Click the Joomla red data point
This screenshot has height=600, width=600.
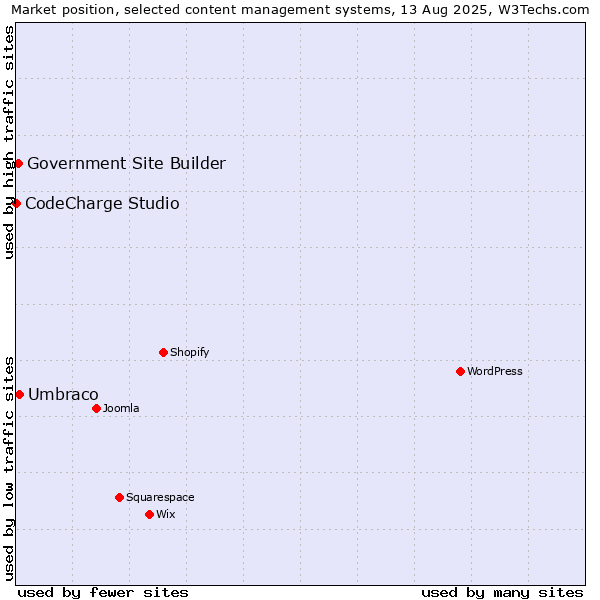(x=96, y=409)
